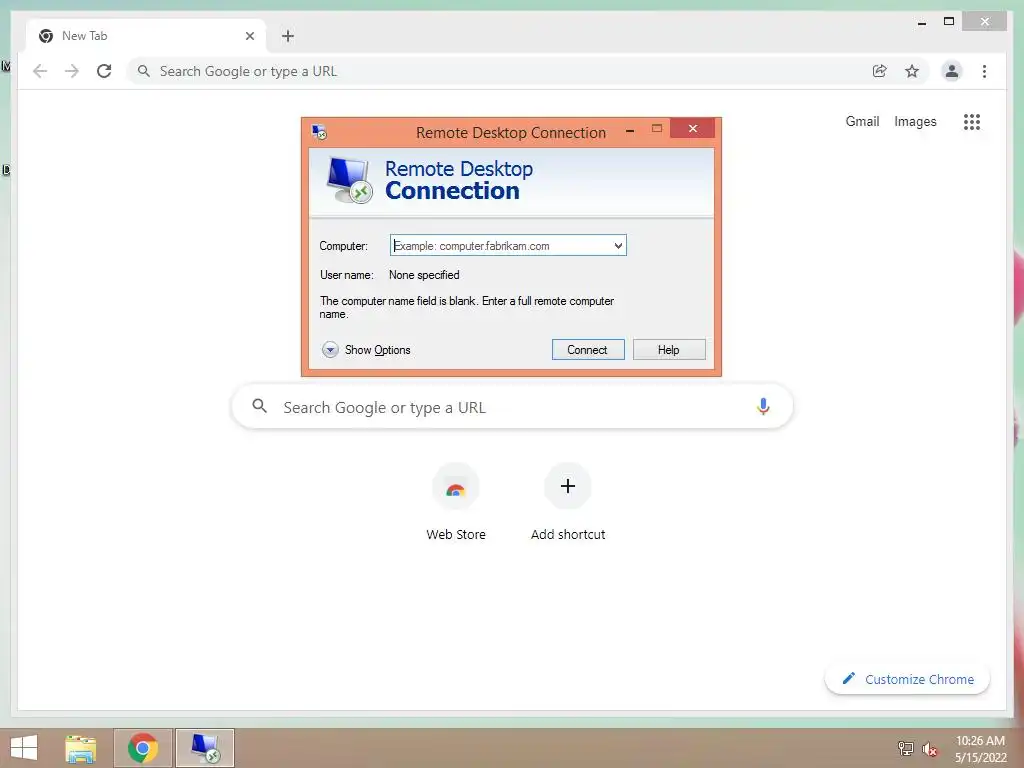Open the Google apps grid

[972, 121]
